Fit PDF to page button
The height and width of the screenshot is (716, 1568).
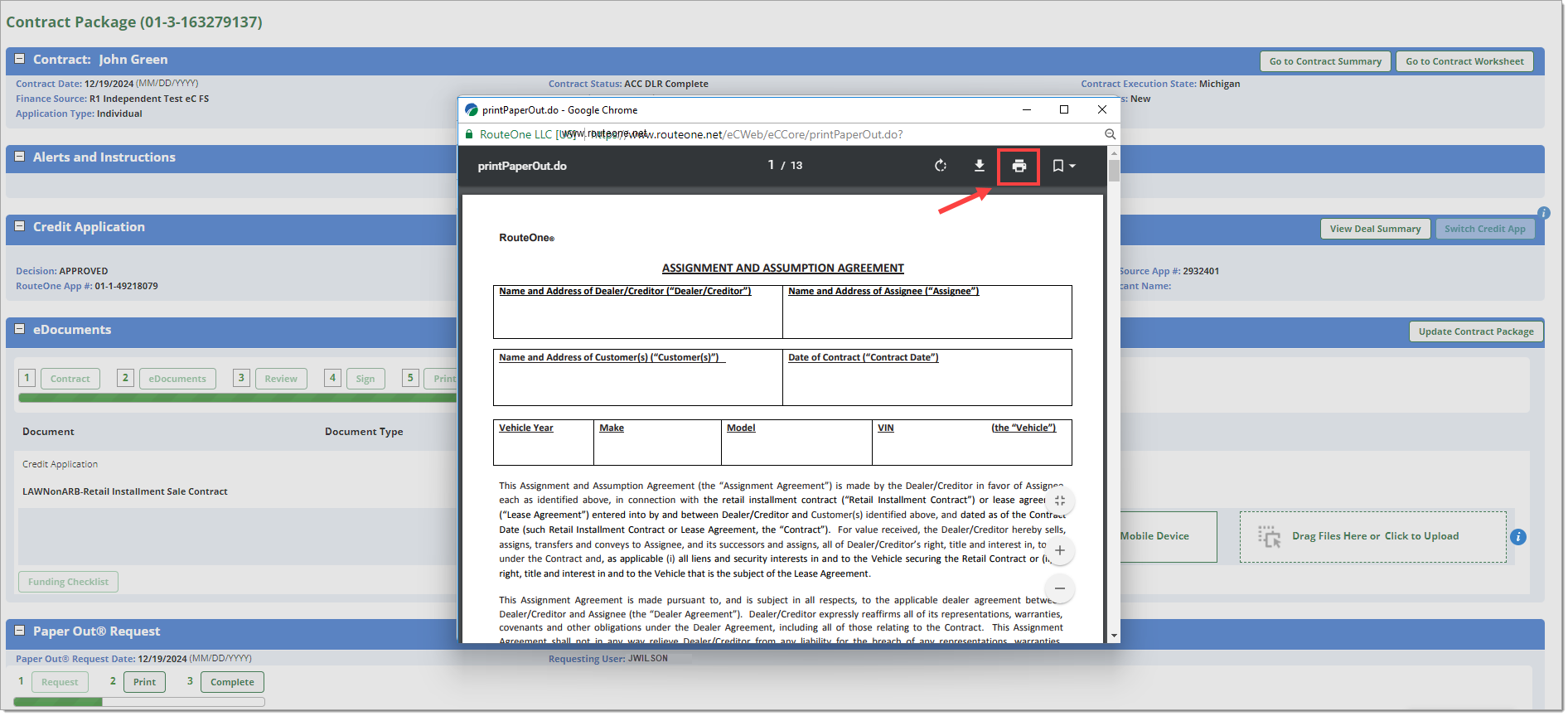(1059, 501)
